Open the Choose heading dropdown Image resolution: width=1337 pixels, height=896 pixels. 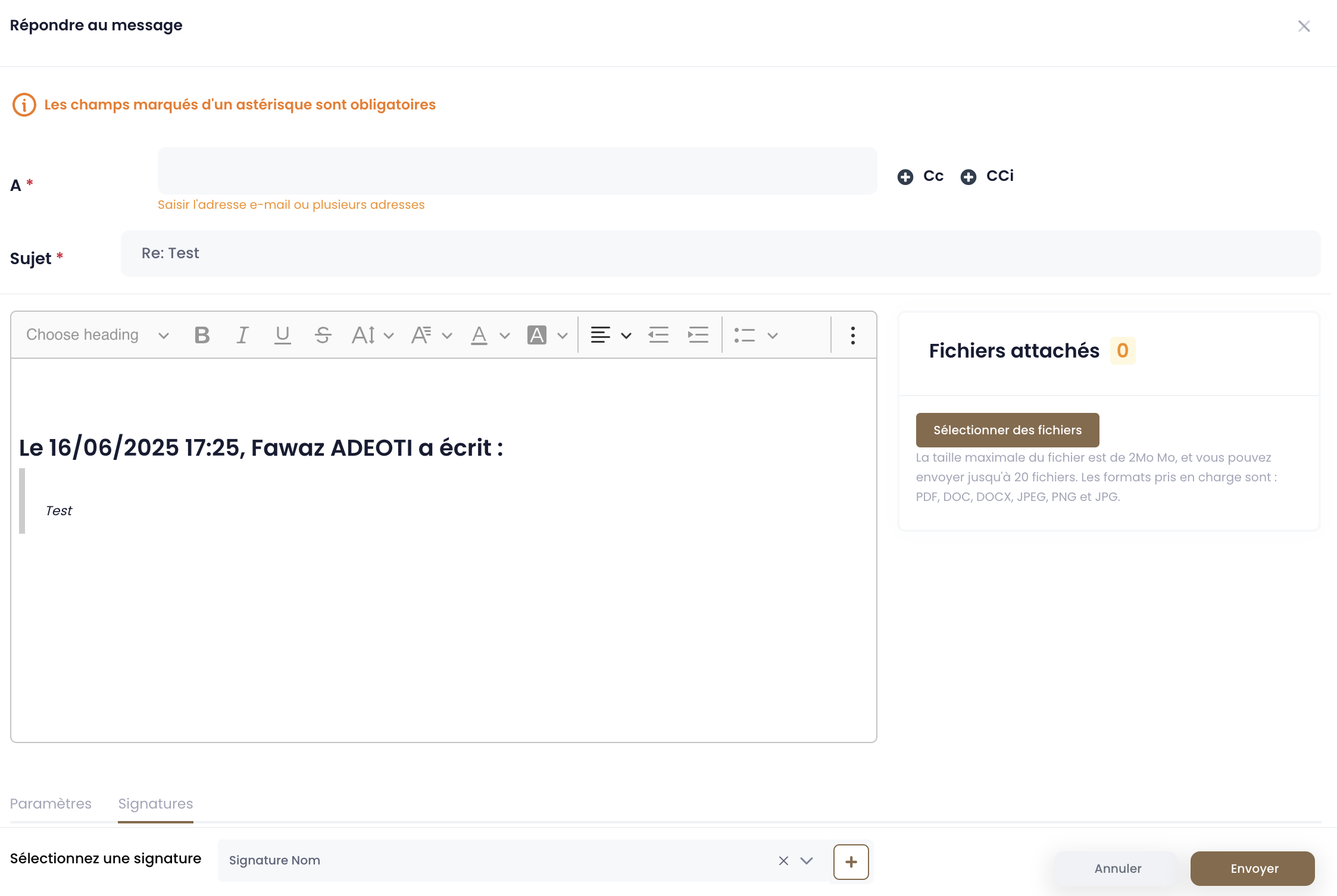[x=98, y=335]
